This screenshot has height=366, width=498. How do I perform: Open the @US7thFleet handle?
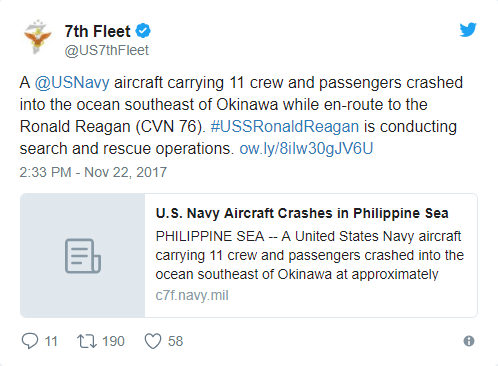pos(107,50)
